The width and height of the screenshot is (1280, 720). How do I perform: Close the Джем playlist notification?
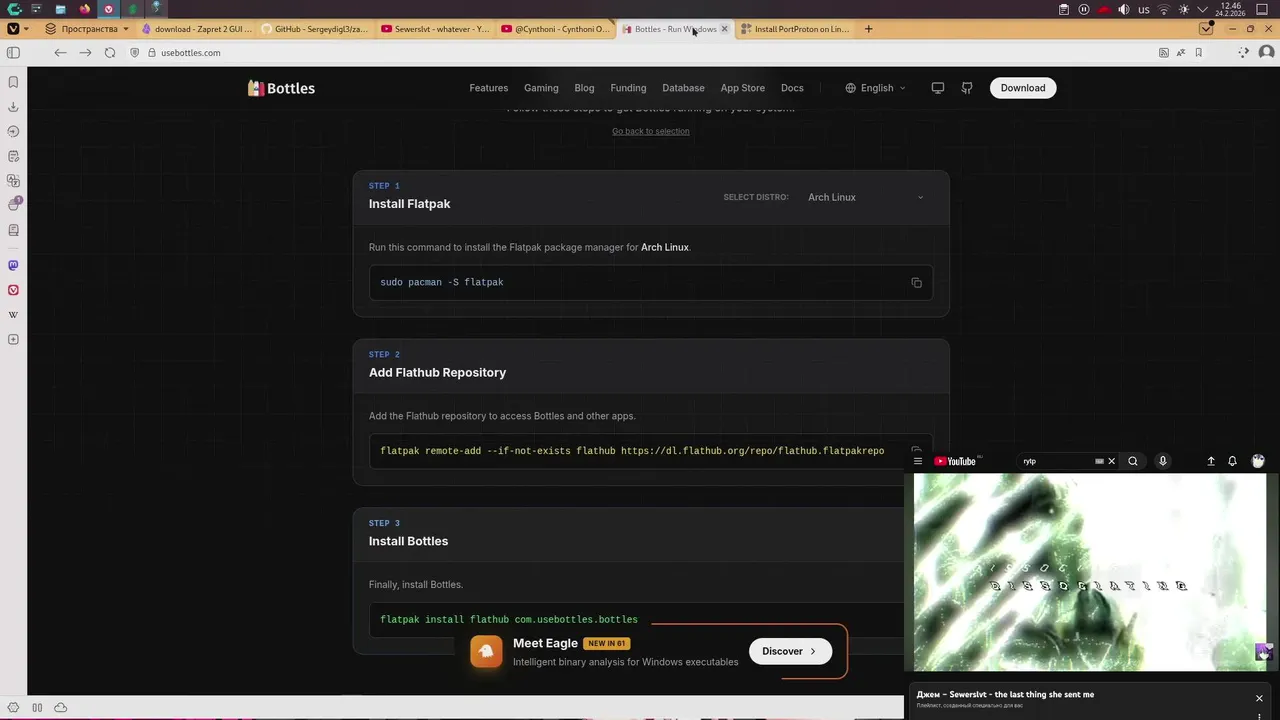[1259, 698]
